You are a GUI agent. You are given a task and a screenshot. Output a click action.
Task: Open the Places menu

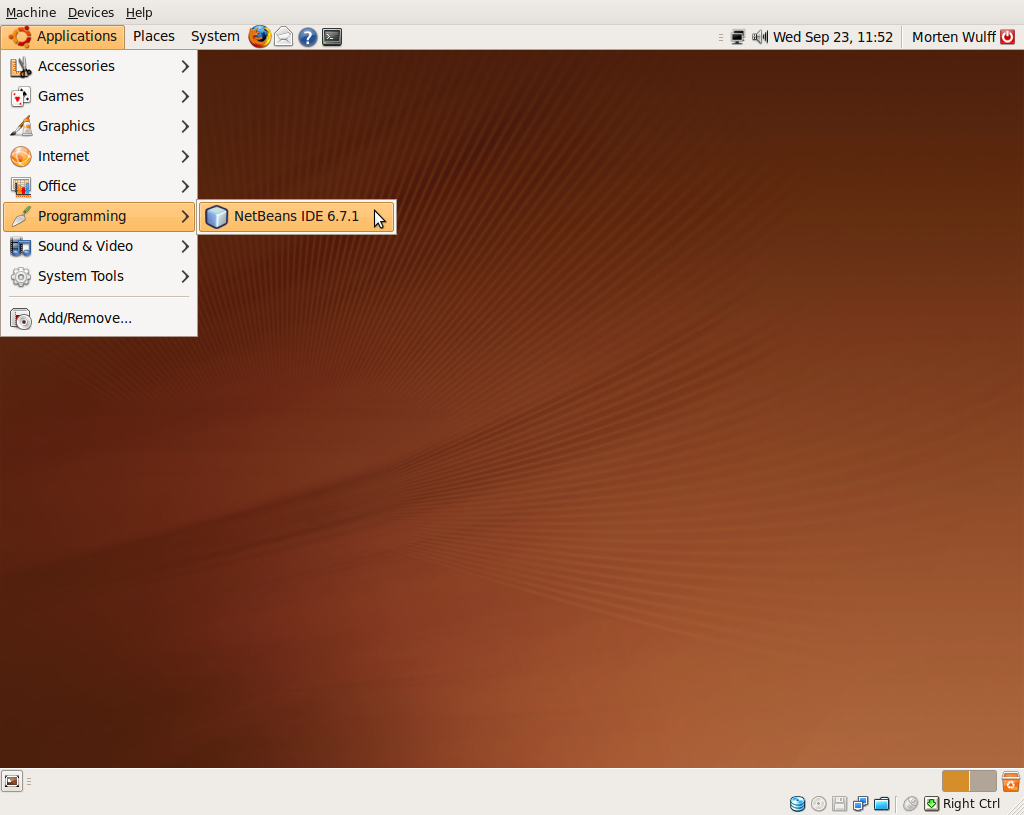point(153,37)
